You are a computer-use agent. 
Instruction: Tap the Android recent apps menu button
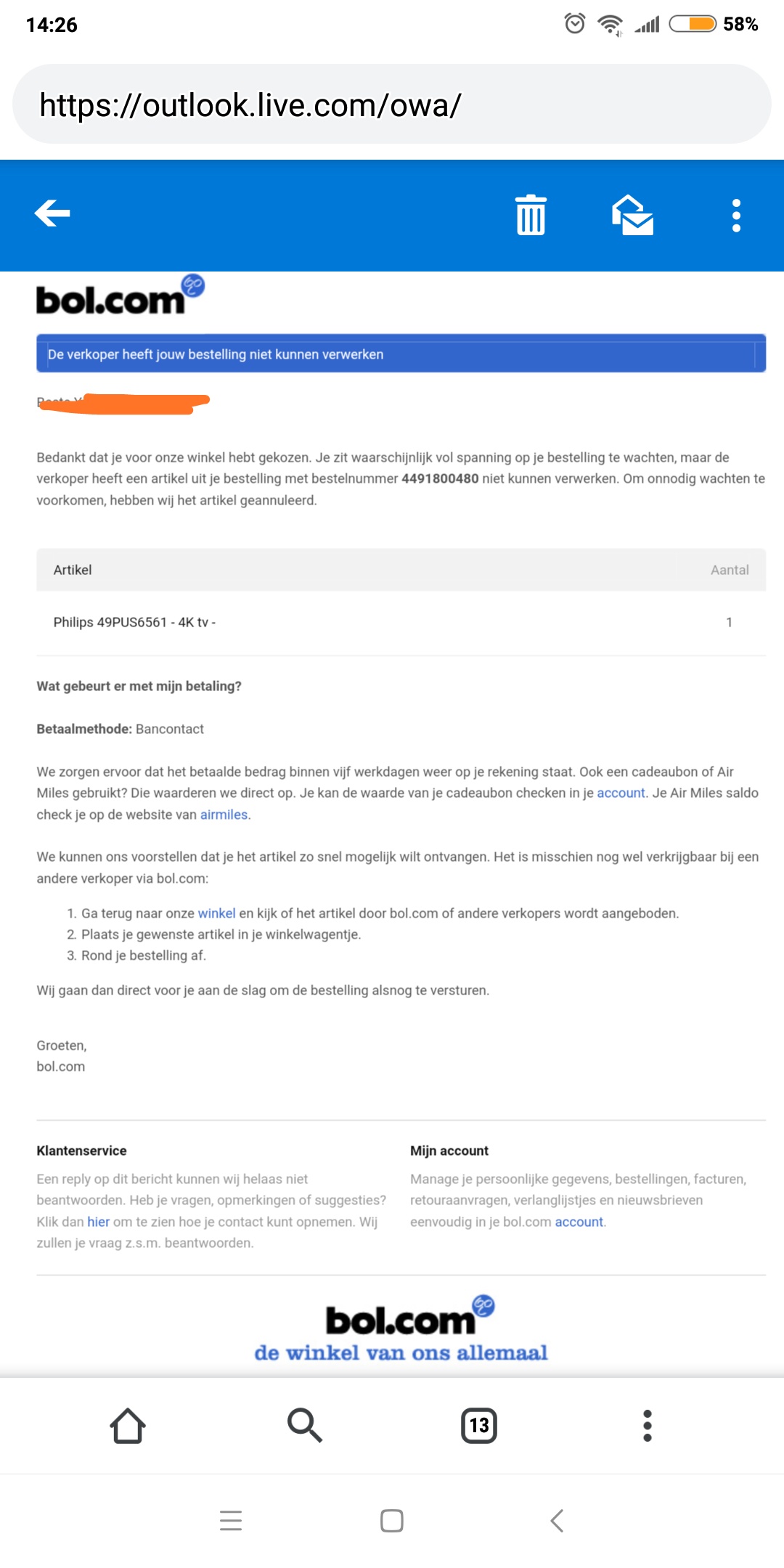(231, 1520)
